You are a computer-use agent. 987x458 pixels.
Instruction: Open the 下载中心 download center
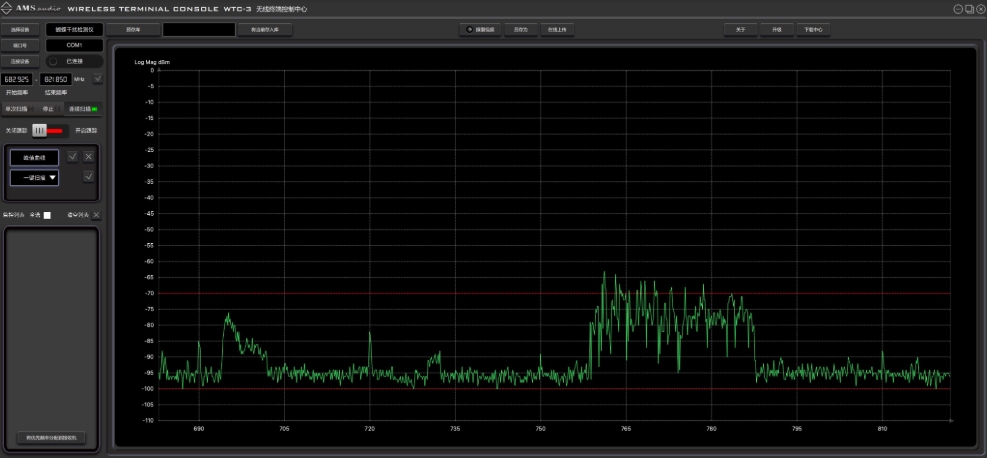coord(813,30)
